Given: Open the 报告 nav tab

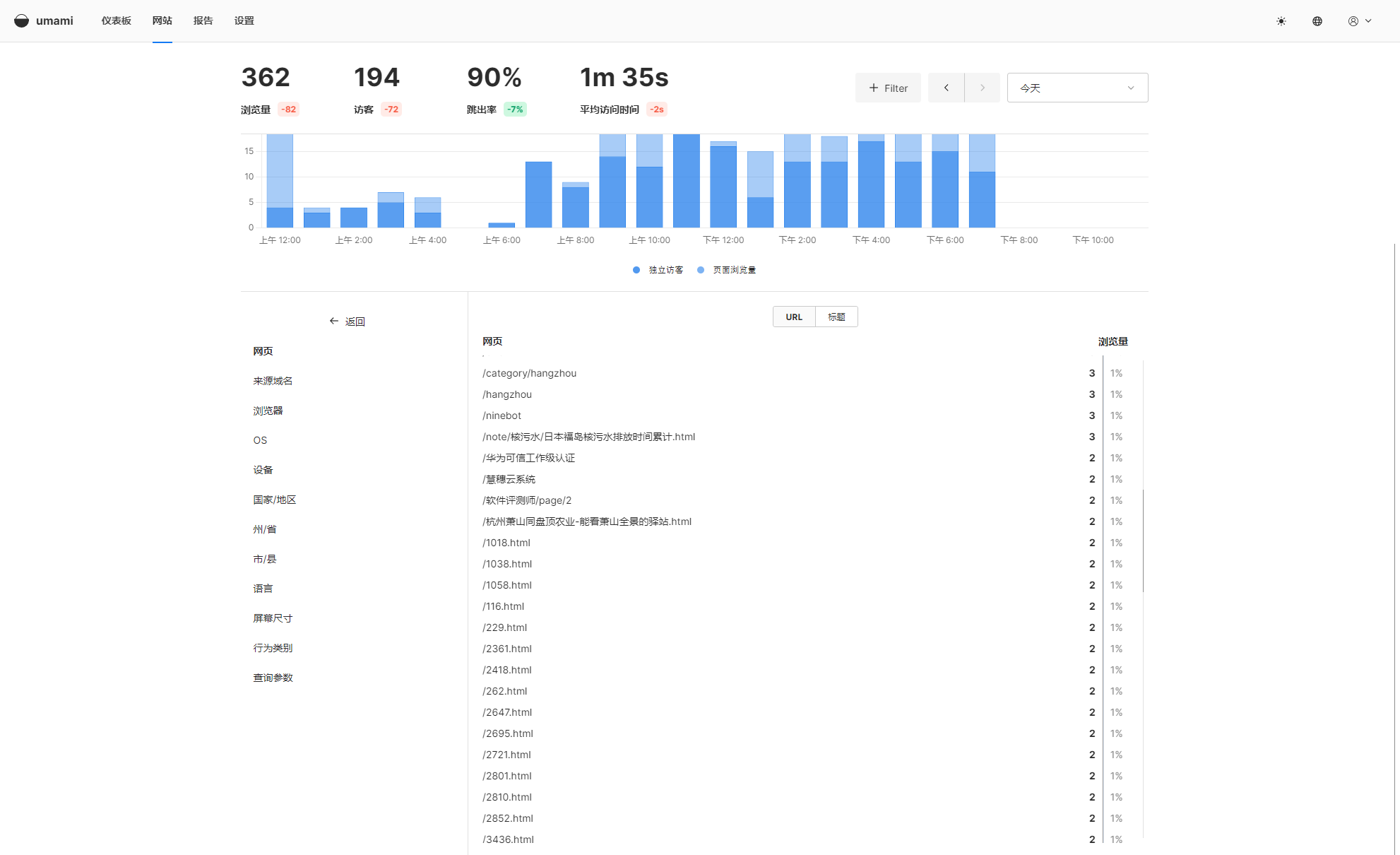Looking at the screenshot, I should pos(203,20).
